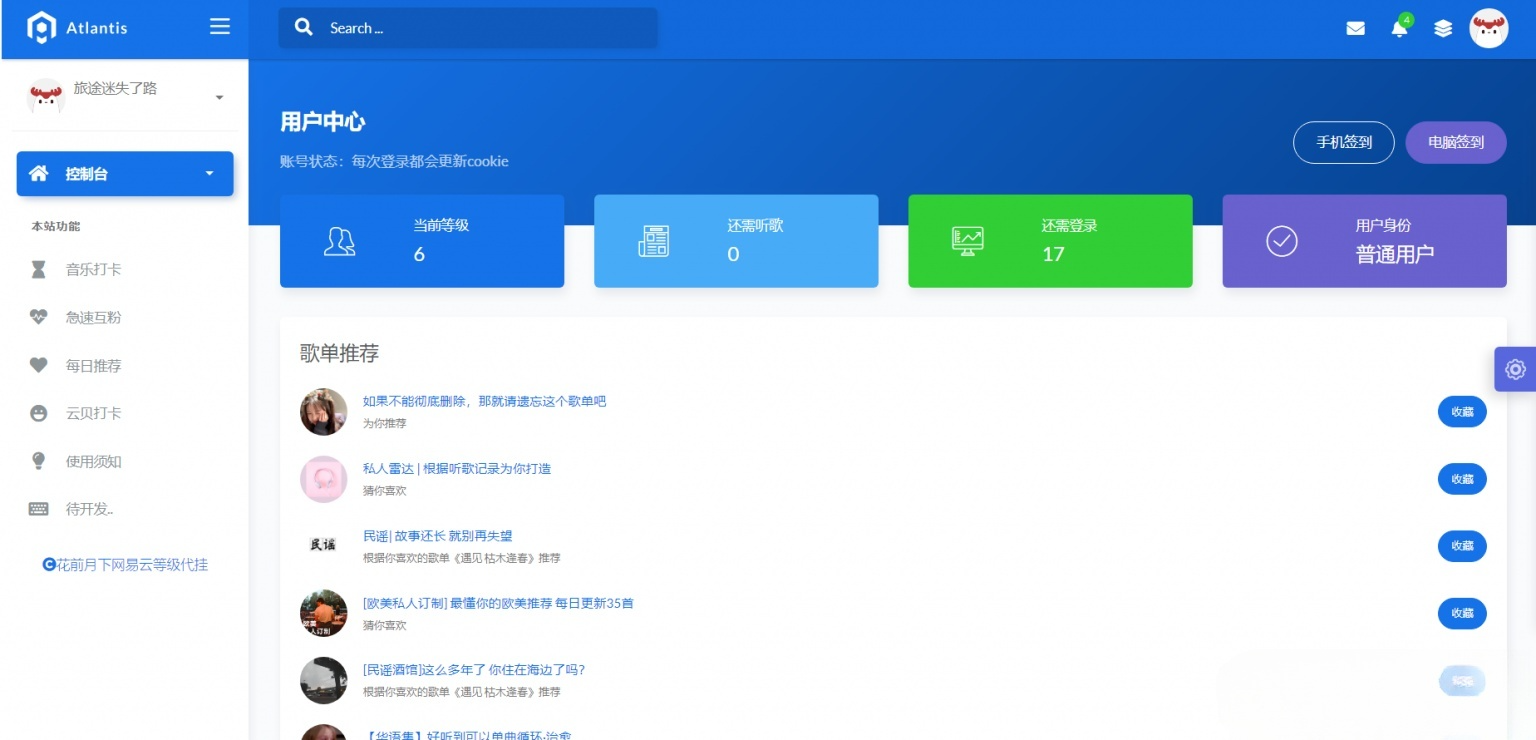Click the search magnifier icon
Image resolution: width=1536 pixels, height=740 pixels.
304,27
